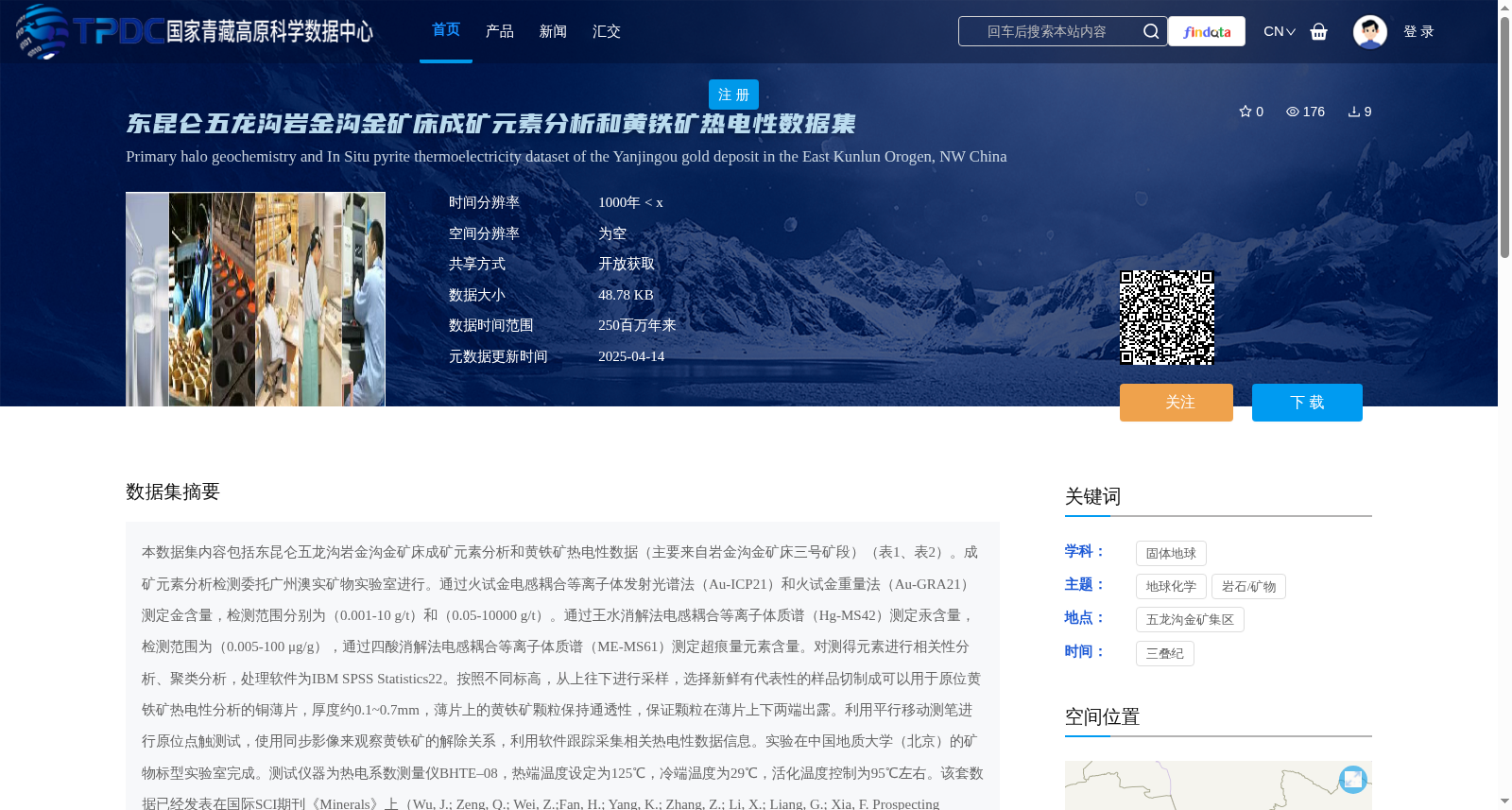Open the CN language dropdown
This screenshot has height=810, width=1512.
click(1280, 31)
